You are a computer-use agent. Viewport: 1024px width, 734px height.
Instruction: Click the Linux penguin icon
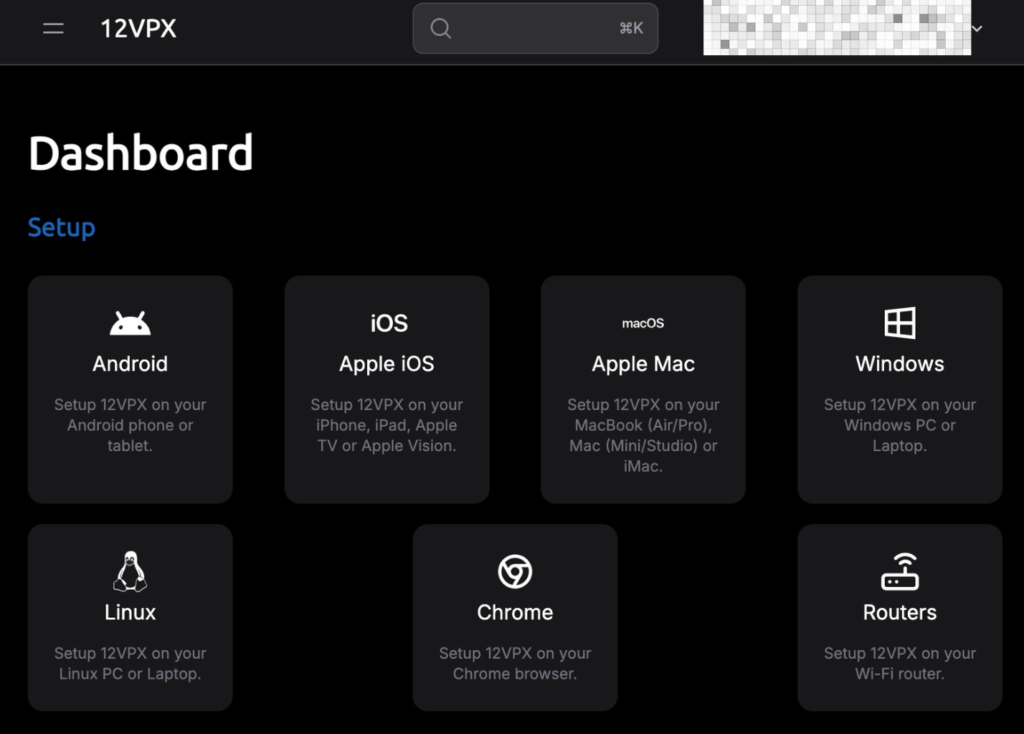130,571
